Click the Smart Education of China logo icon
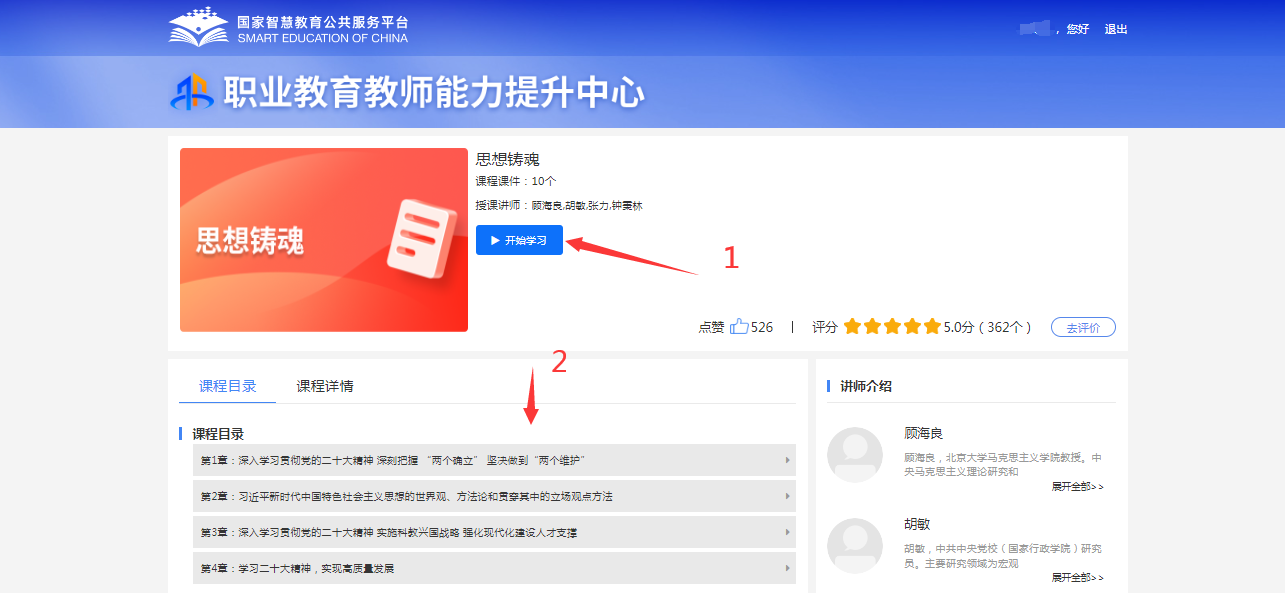This screenshot has height=593, width=1285. pyautogui.click(x=196, y=25)
